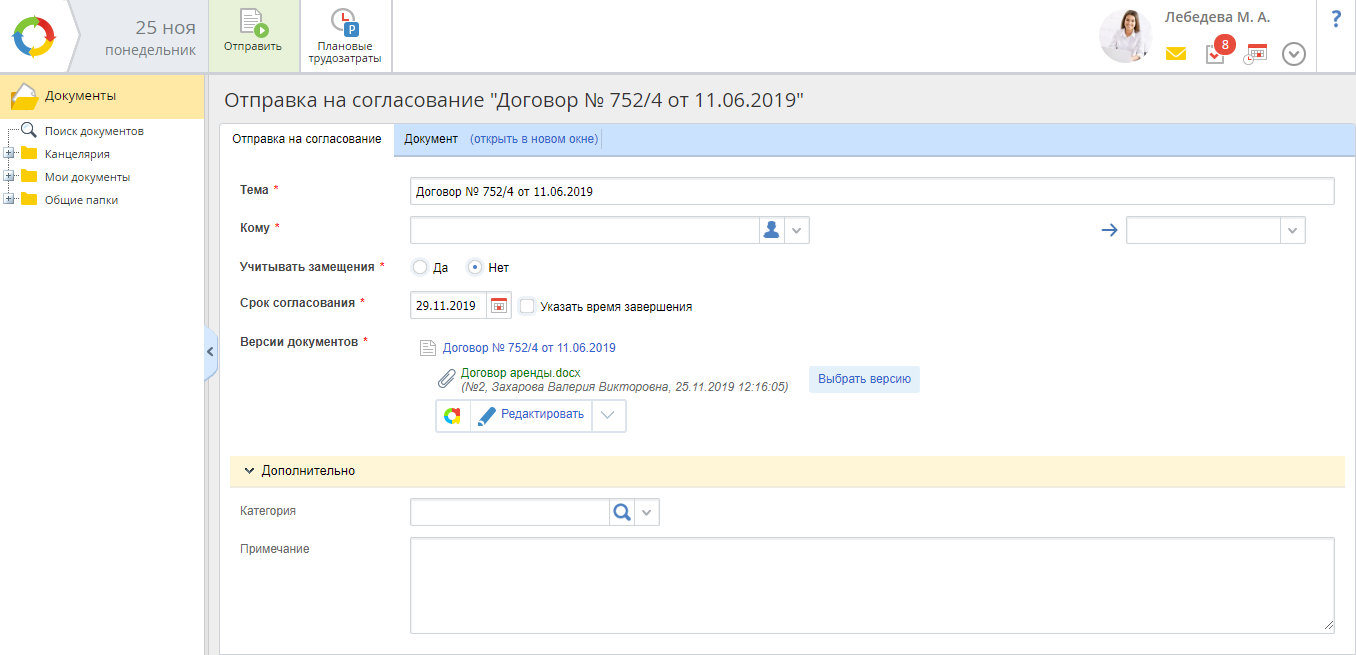
Task: Click into the Примечание text area
Action: click(x=871, y=585)
